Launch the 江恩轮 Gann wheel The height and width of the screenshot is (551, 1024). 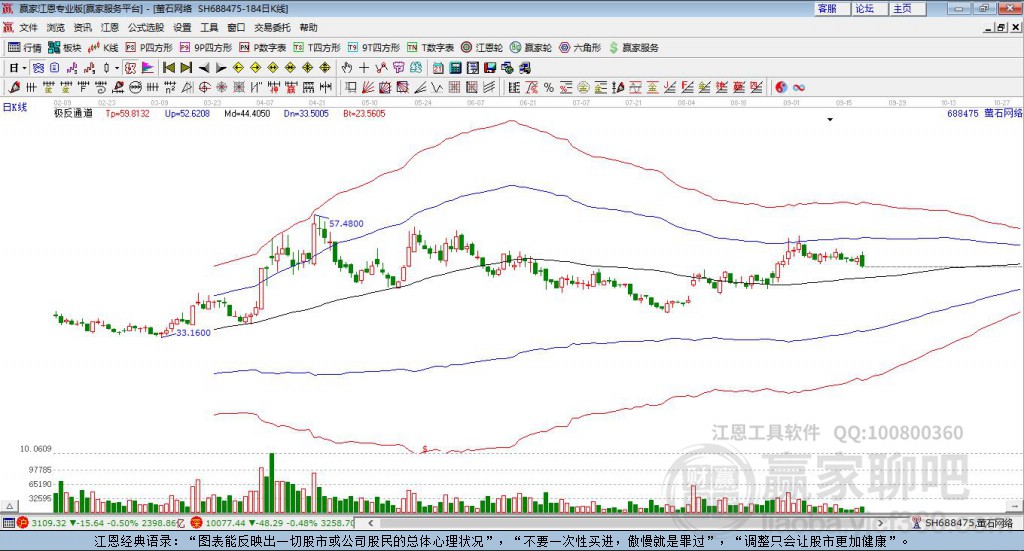pos(482,48)
